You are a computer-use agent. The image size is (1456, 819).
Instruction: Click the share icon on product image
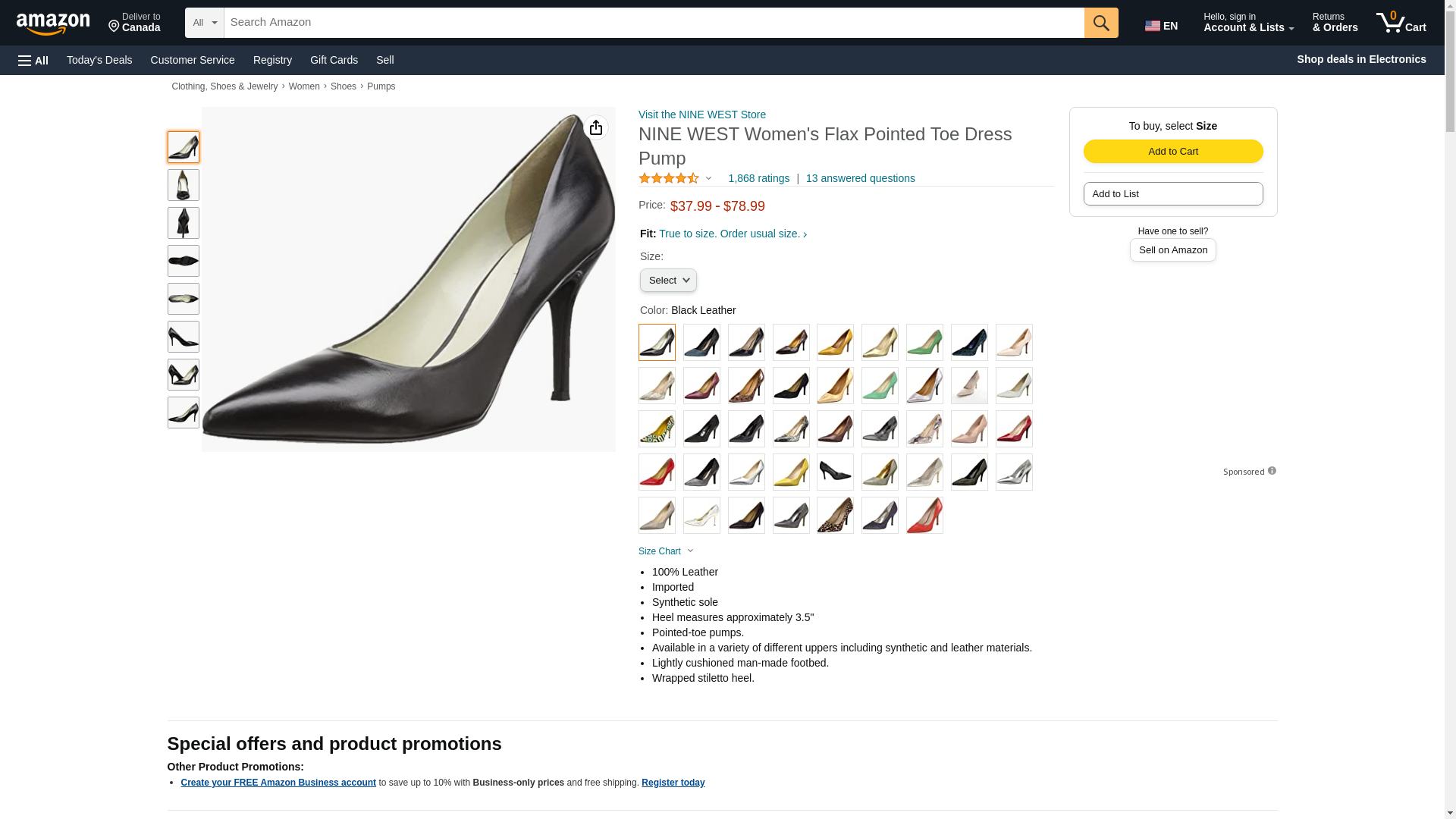tap(595, 127)
